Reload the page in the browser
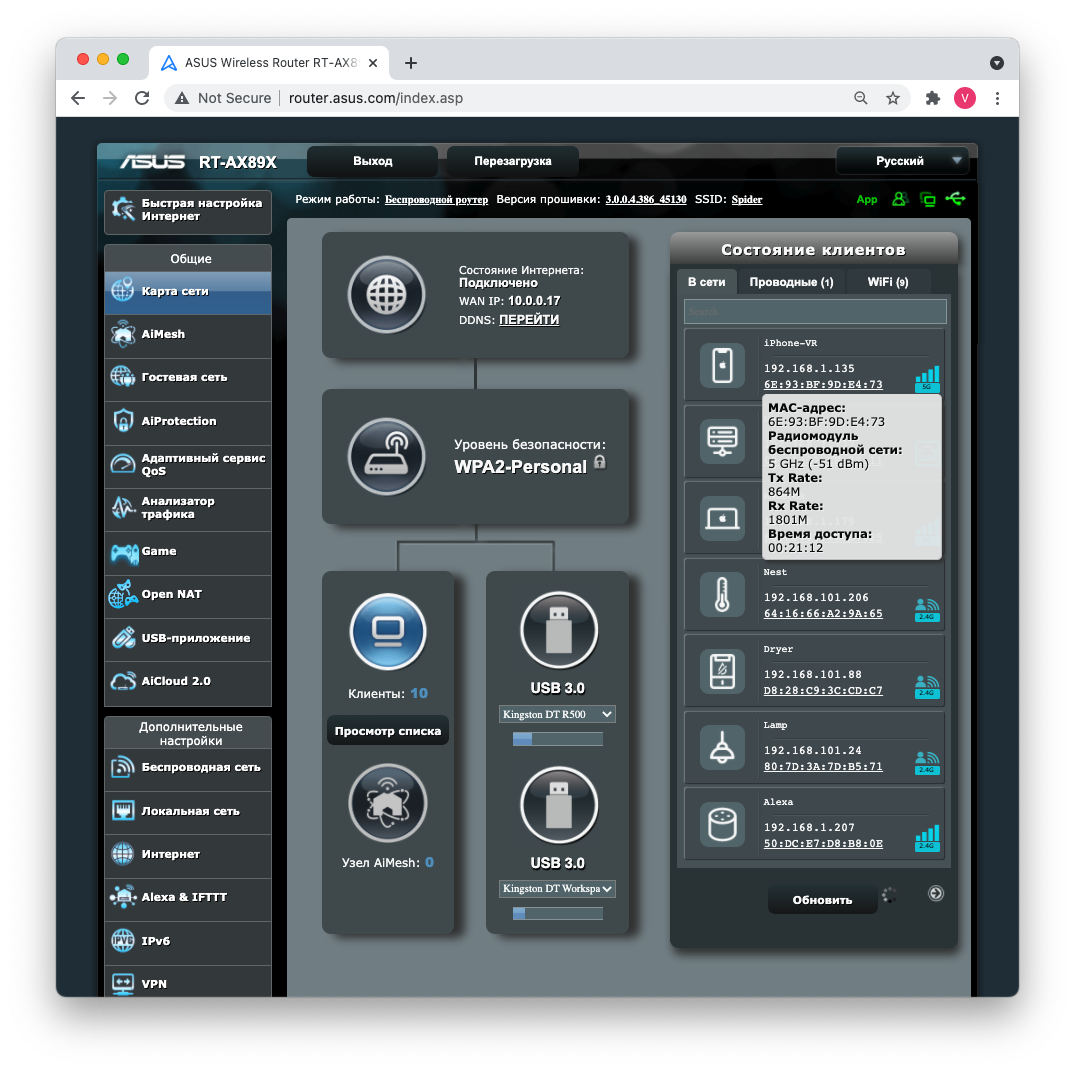Viewport: 1075px width, 1071px height. tap(142, 98)
